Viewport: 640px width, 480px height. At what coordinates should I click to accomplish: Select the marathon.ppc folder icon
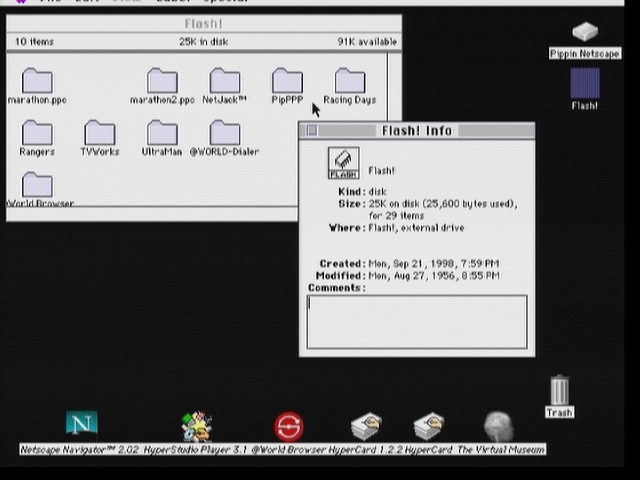click(x=37, y=80)
